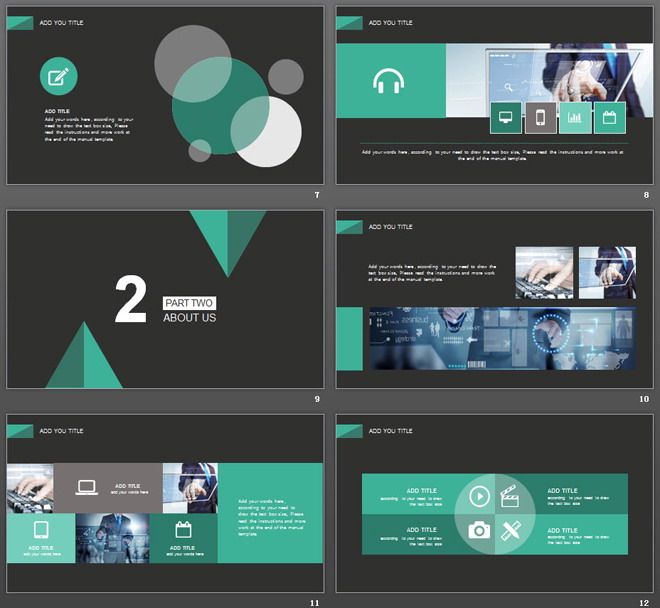Click the edit pencil icon on slide 7
This screenshot has width=660, height=608.
click(x=58, y=76)
